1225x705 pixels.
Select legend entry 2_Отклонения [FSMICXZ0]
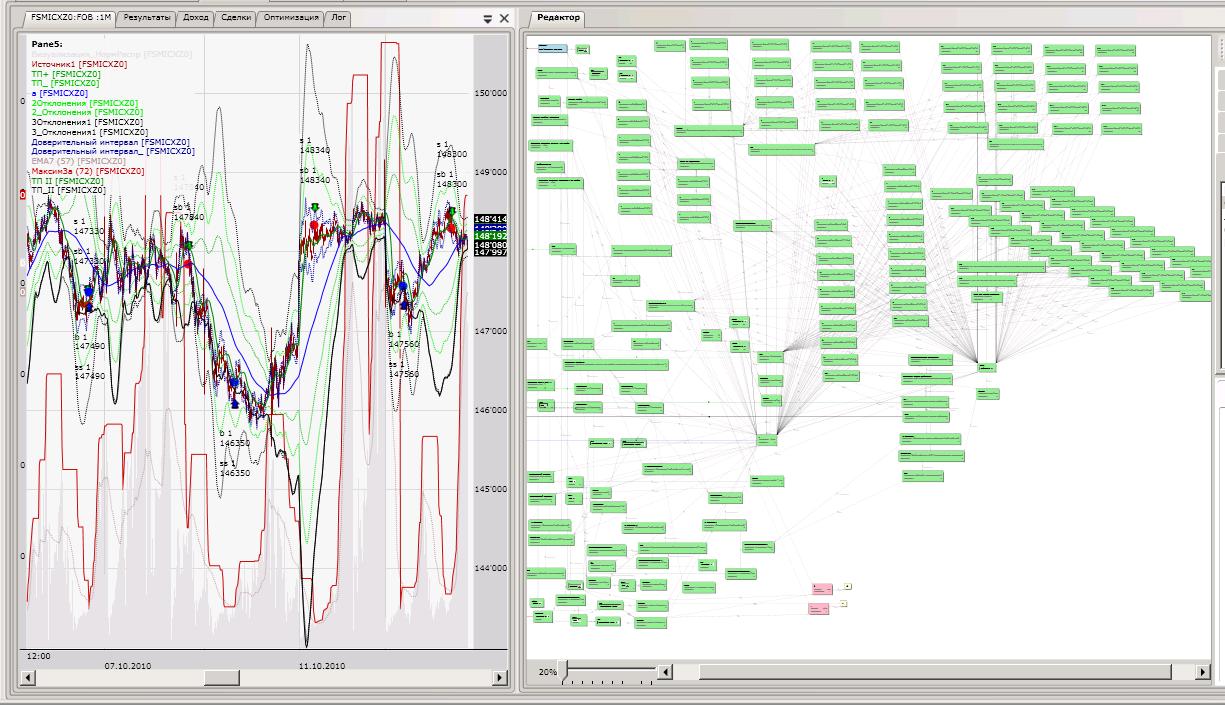coord(87,112)
